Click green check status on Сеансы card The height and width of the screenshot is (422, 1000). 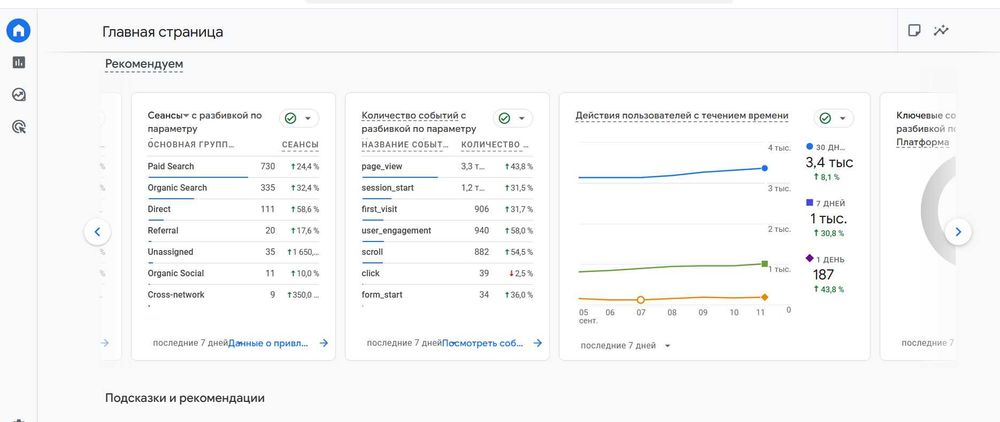point(290,119)
